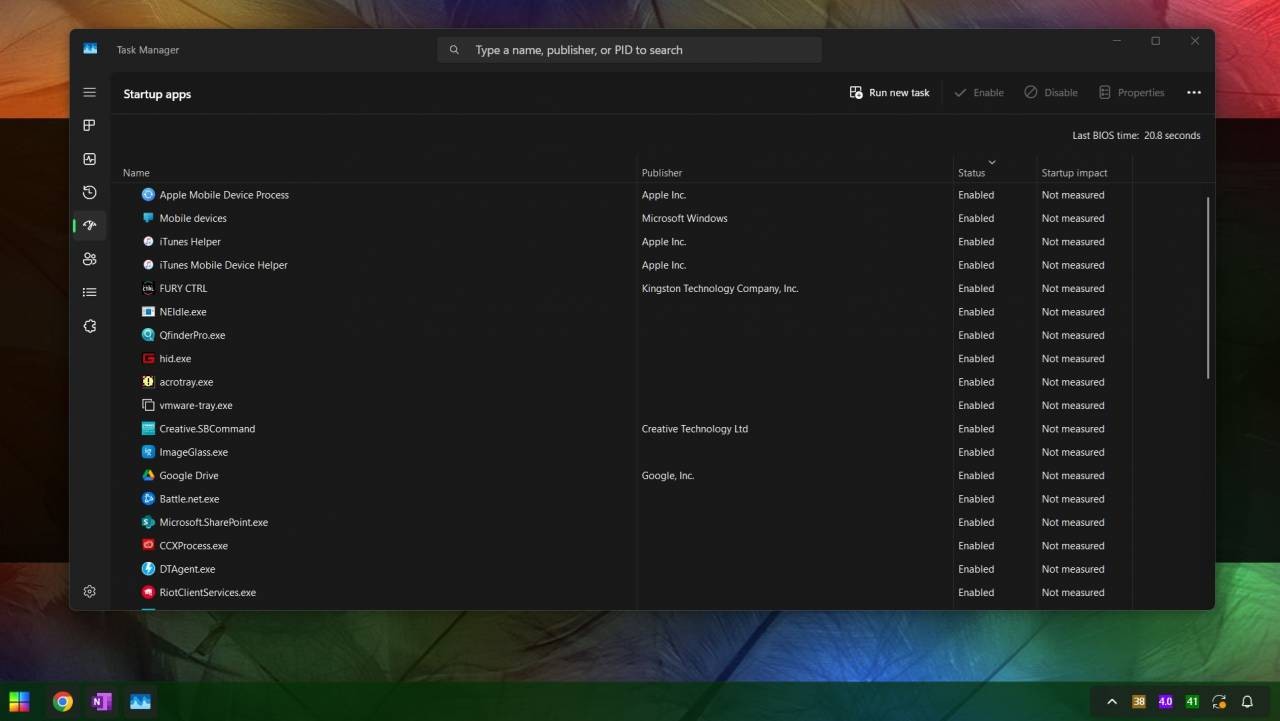This screenshot has width=1280, height=721.
Task: Click the DTAgent.exe icon
Action: (x=148, y=569)
